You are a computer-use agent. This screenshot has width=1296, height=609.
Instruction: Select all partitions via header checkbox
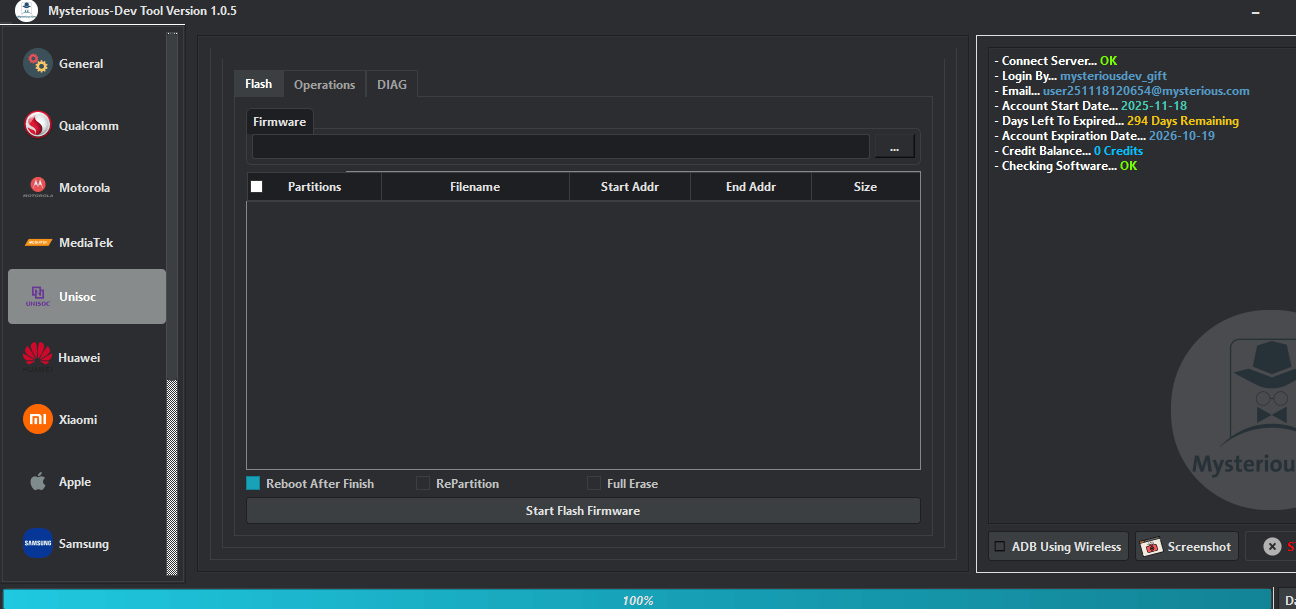point(256,186)
